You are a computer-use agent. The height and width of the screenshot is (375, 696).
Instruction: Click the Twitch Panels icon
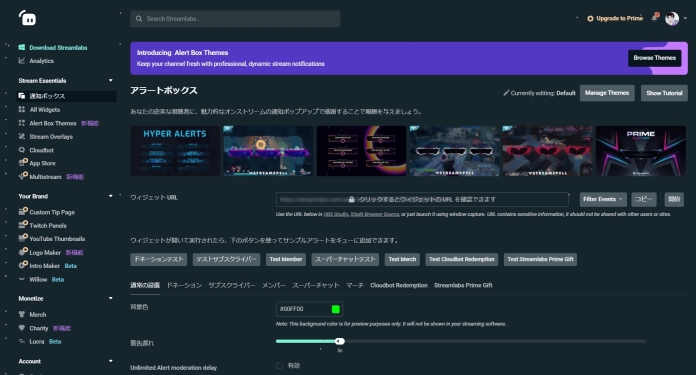click(23, 225)
